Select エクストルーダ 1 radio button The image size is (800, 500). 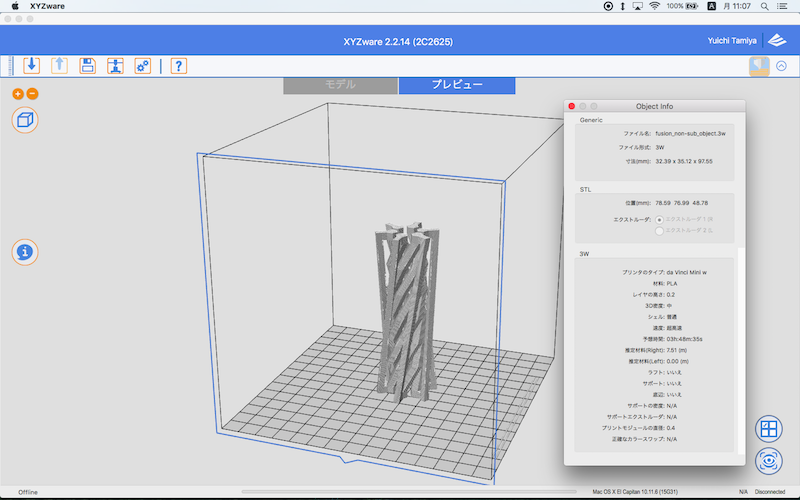[x=659, y=220]
